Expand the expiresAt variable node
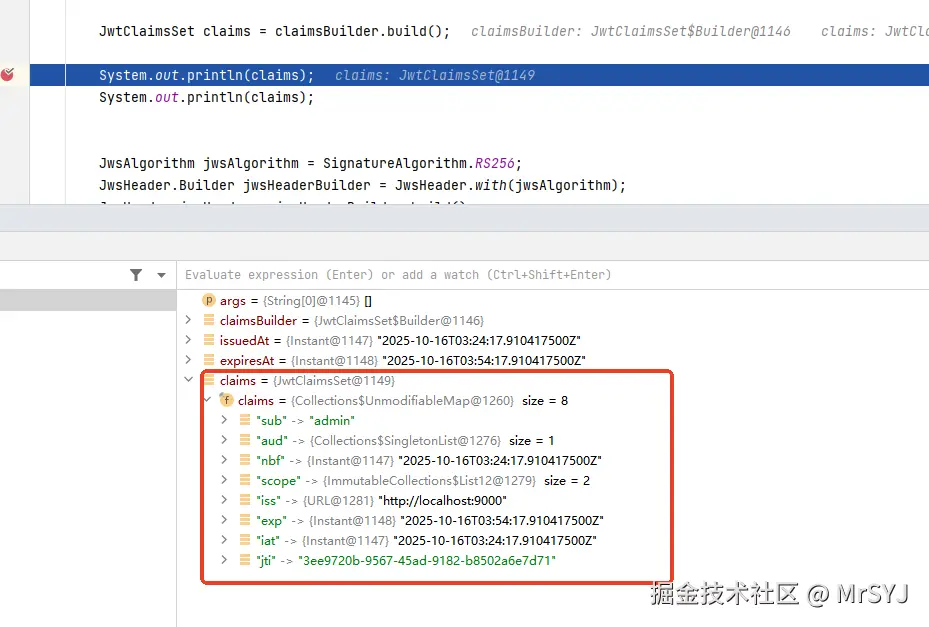This screenshot has height=627, width=929. [188, 360]
